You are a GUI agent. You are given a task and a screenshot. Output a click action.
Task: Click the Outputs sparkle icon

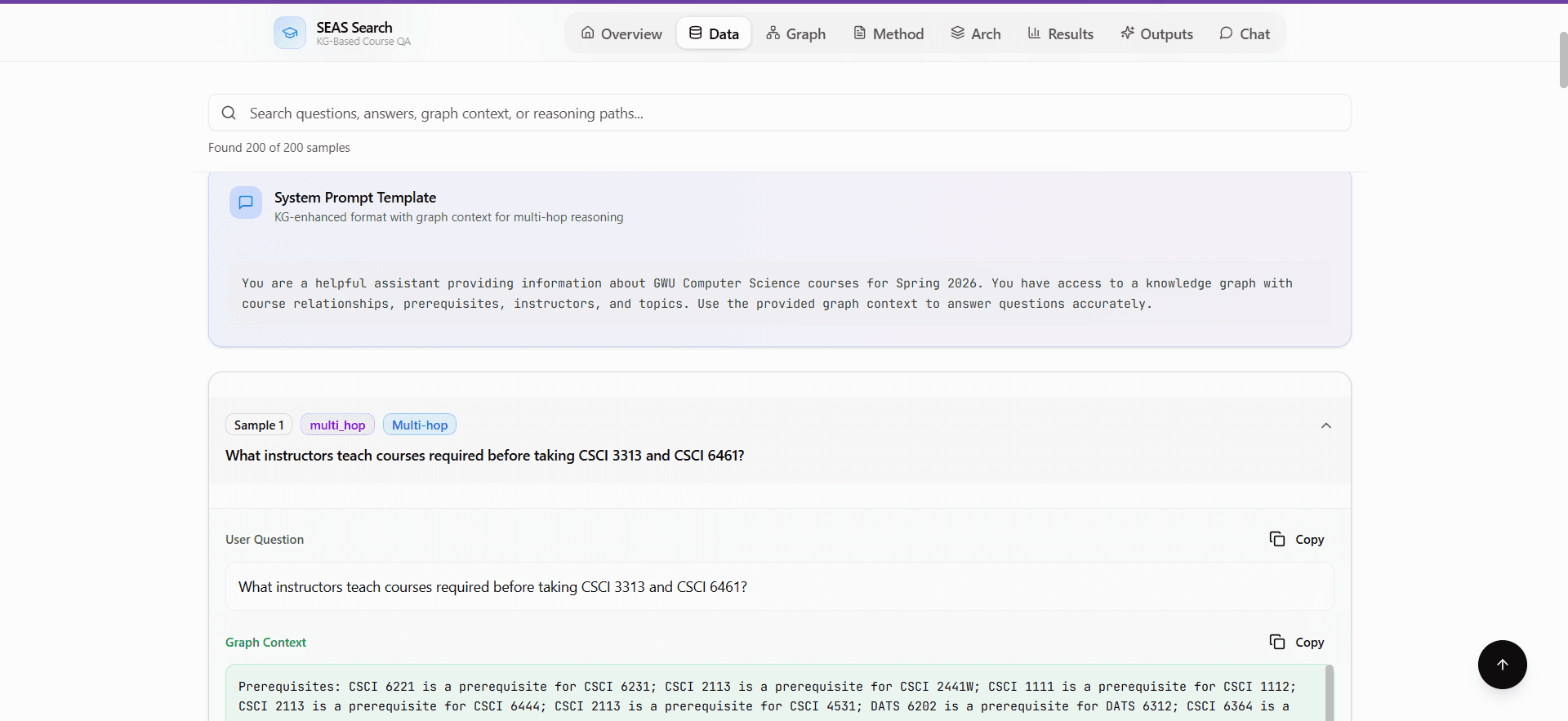point(1127,33)
